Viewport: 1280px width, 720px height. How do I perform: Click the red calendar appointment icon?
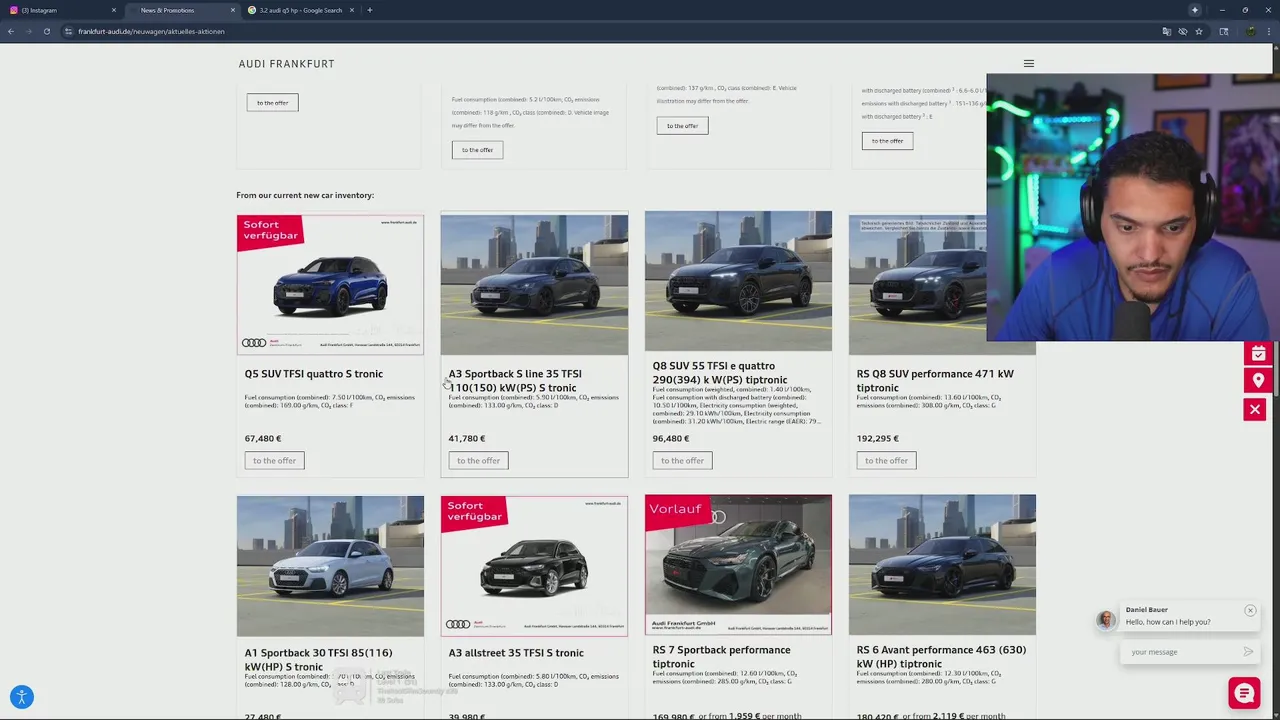click(x=1258, y=353)
